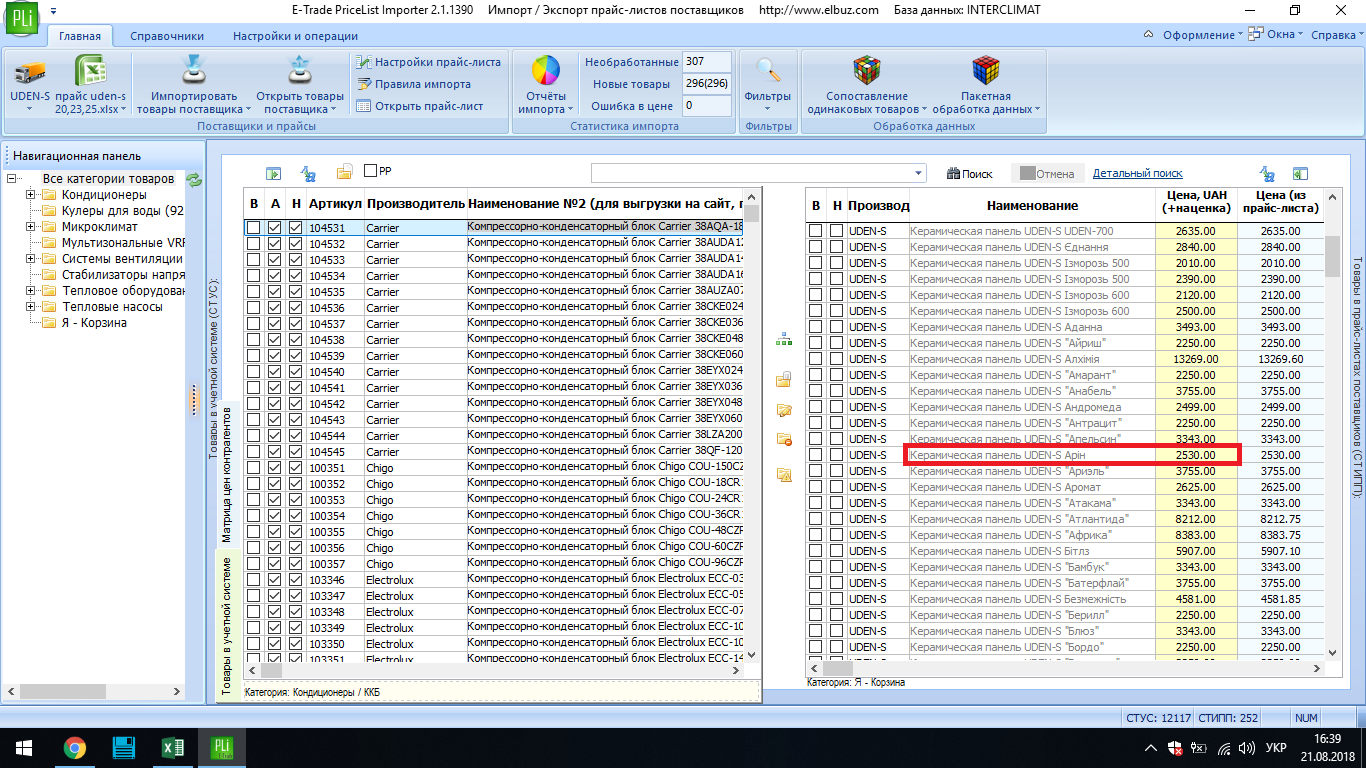
Task: Expand the Тепловые насосы category
Action: coord(31,307)
